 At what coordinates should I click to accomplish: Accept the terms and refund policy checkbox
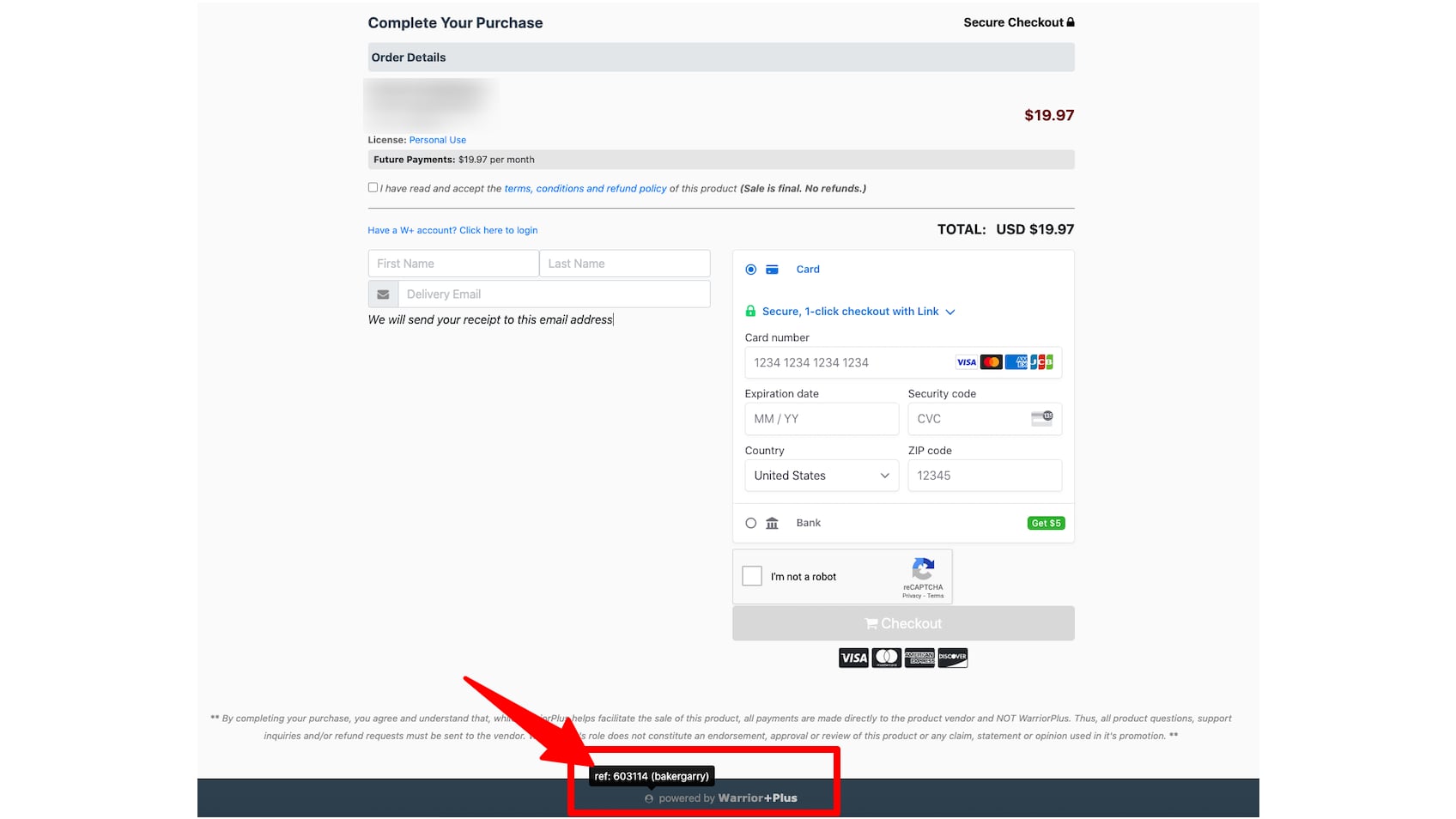tap(373, 187)
